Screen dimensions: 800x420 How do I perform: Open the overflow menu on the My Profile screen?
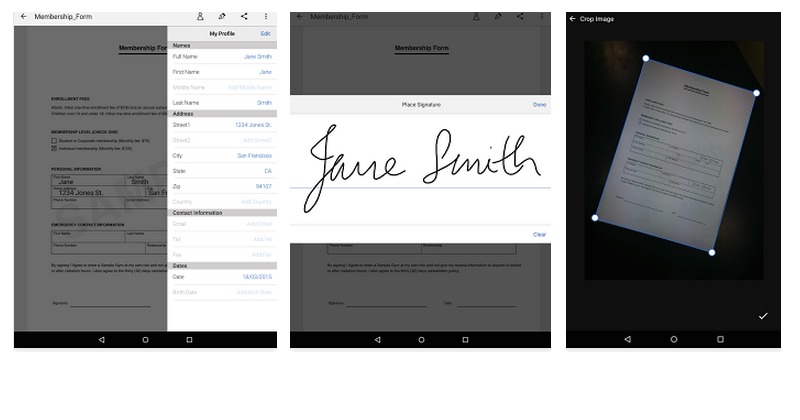point(266,16)
